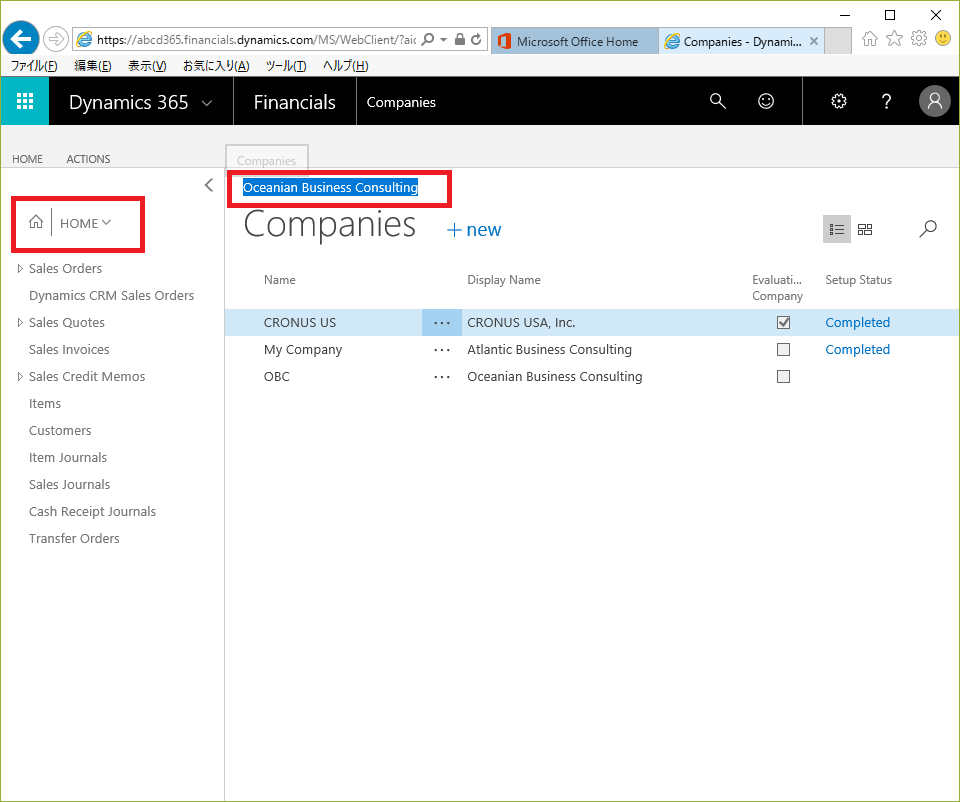Open Completed setup status for My Company
The image size is (960, 802).
click(x=857, y=350)
